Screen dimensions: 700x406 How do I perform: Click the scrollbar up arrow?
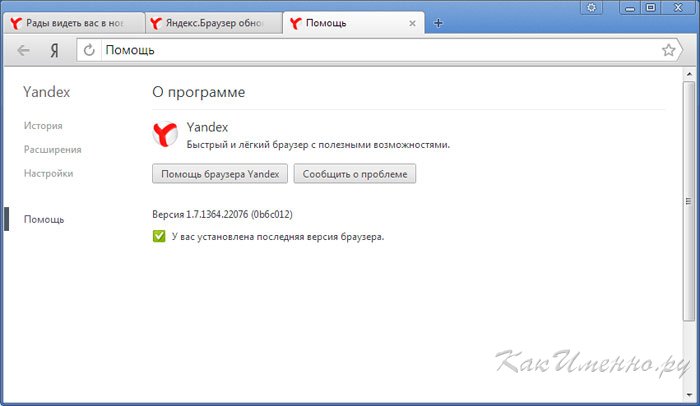(689, 74)
